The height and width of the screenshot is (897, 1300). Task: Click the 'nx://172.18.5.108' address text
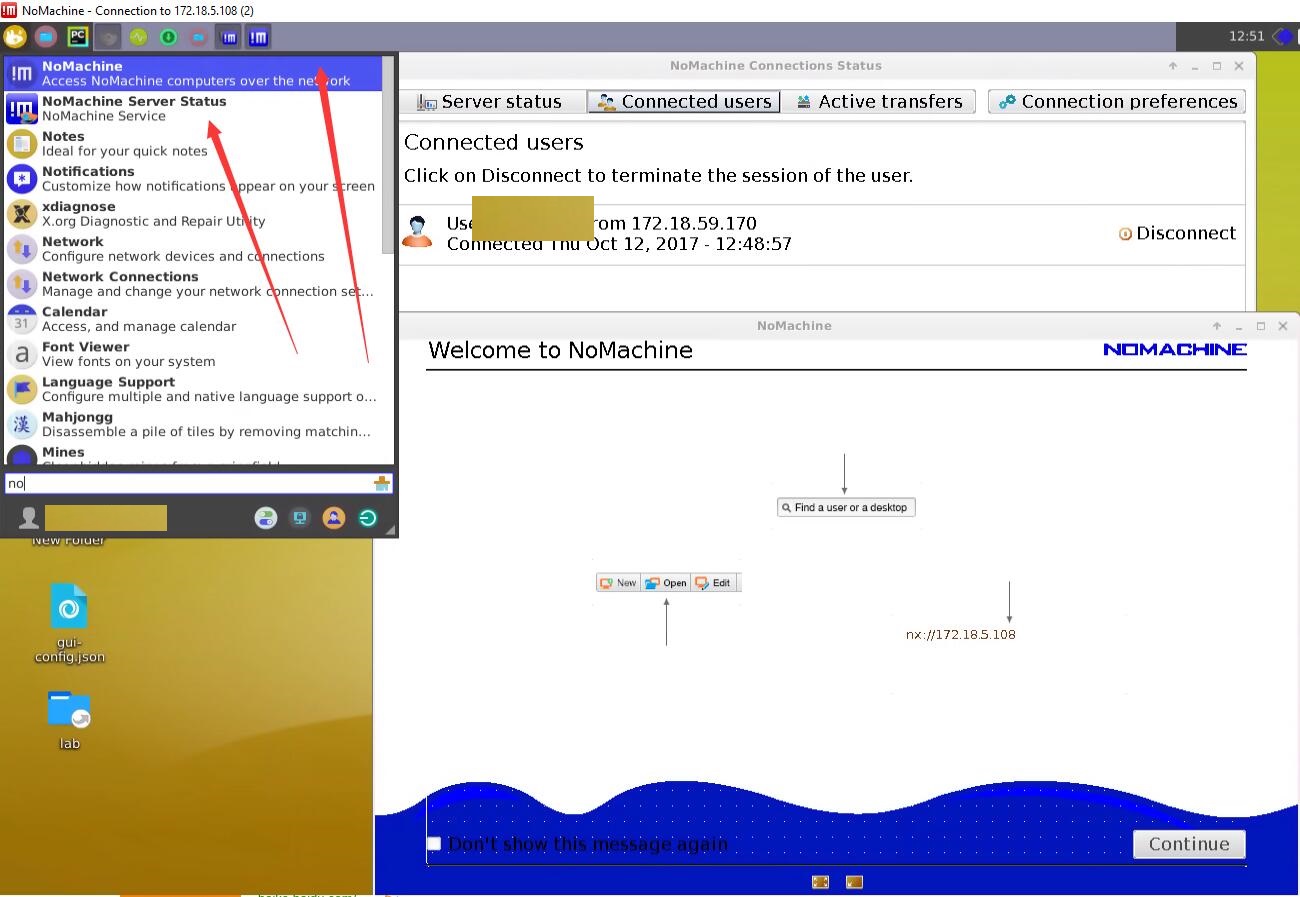pyautogui.click(x=961, y=635)
